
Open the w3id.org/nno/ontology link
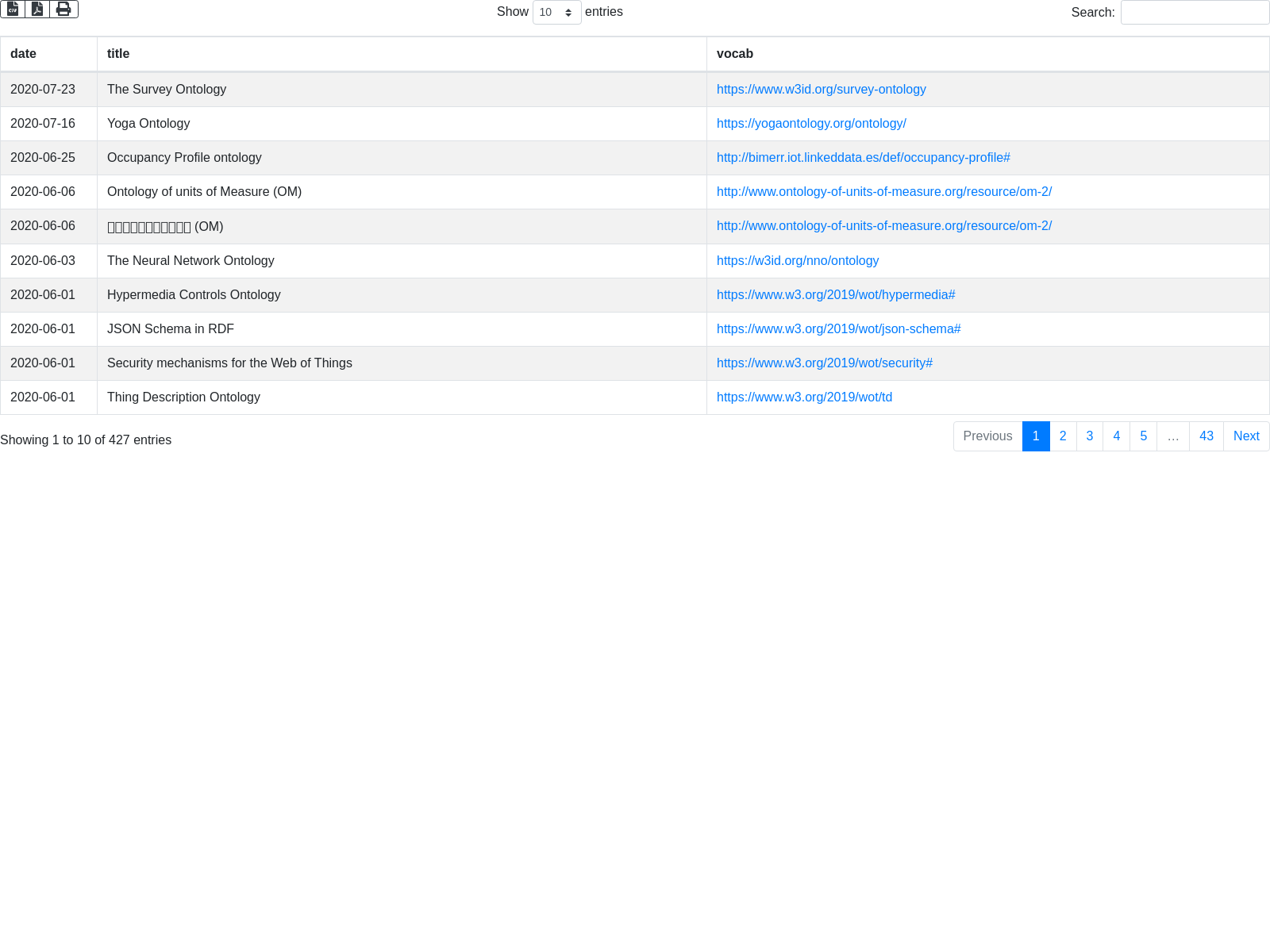(797, 261)
